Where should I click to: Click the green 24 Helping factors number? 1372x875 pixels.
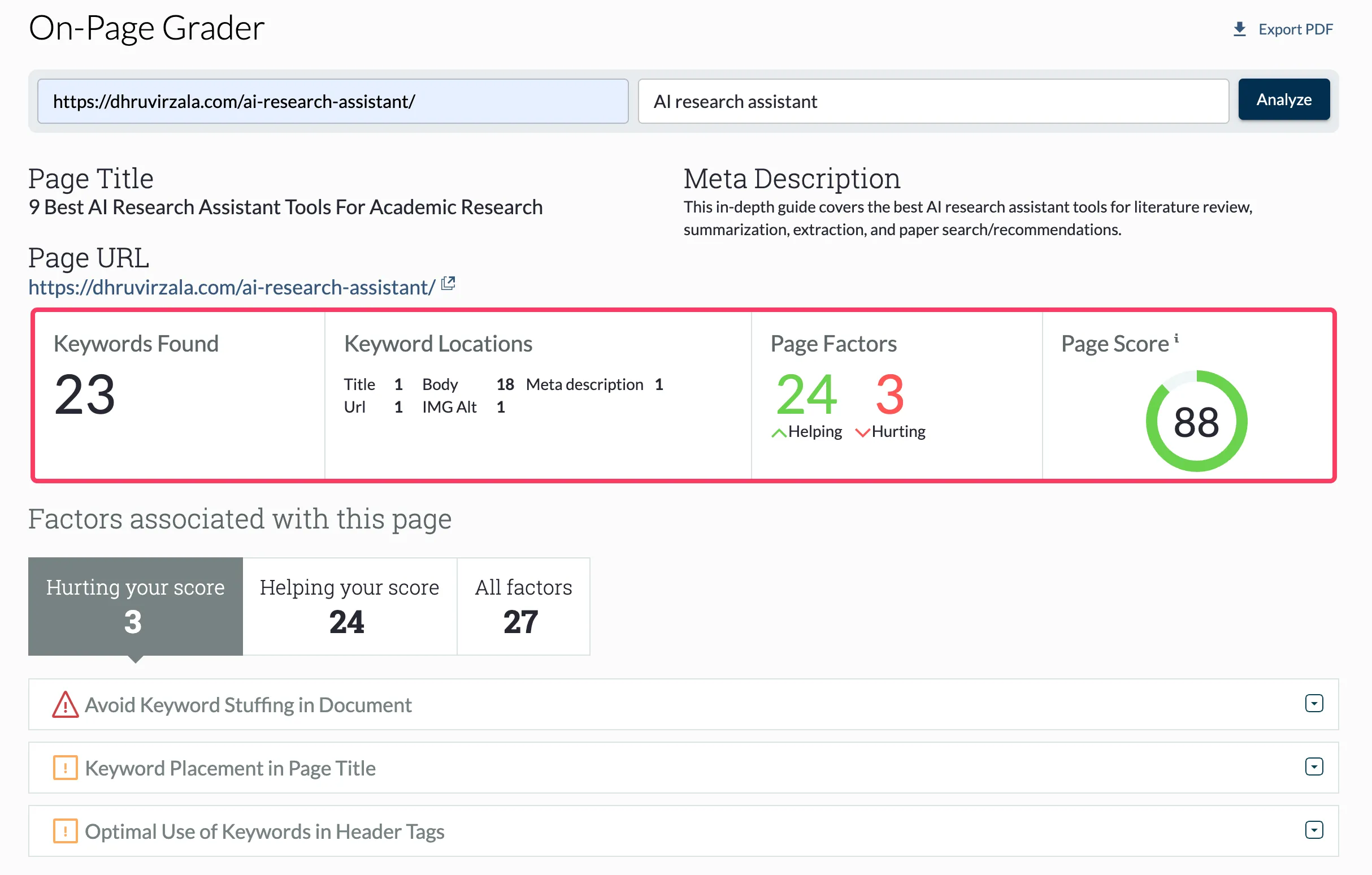(x=807, y=394)
